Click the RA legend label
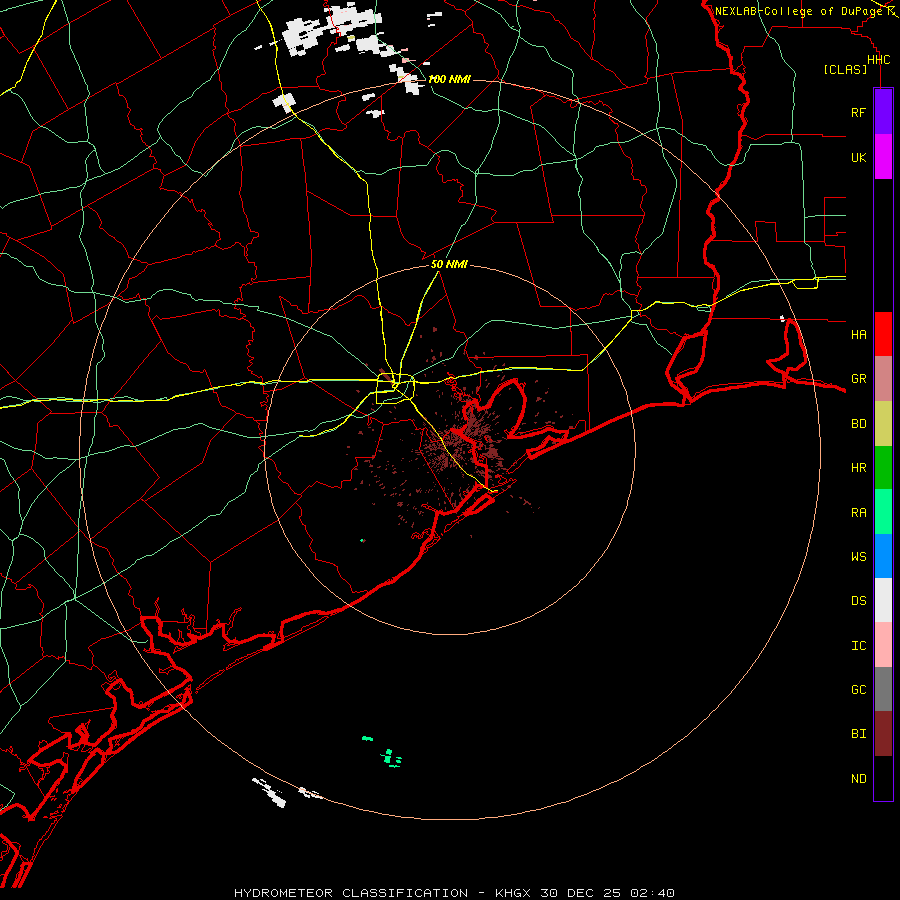Screen dimensions: 900x900 (x=858, y=513)
